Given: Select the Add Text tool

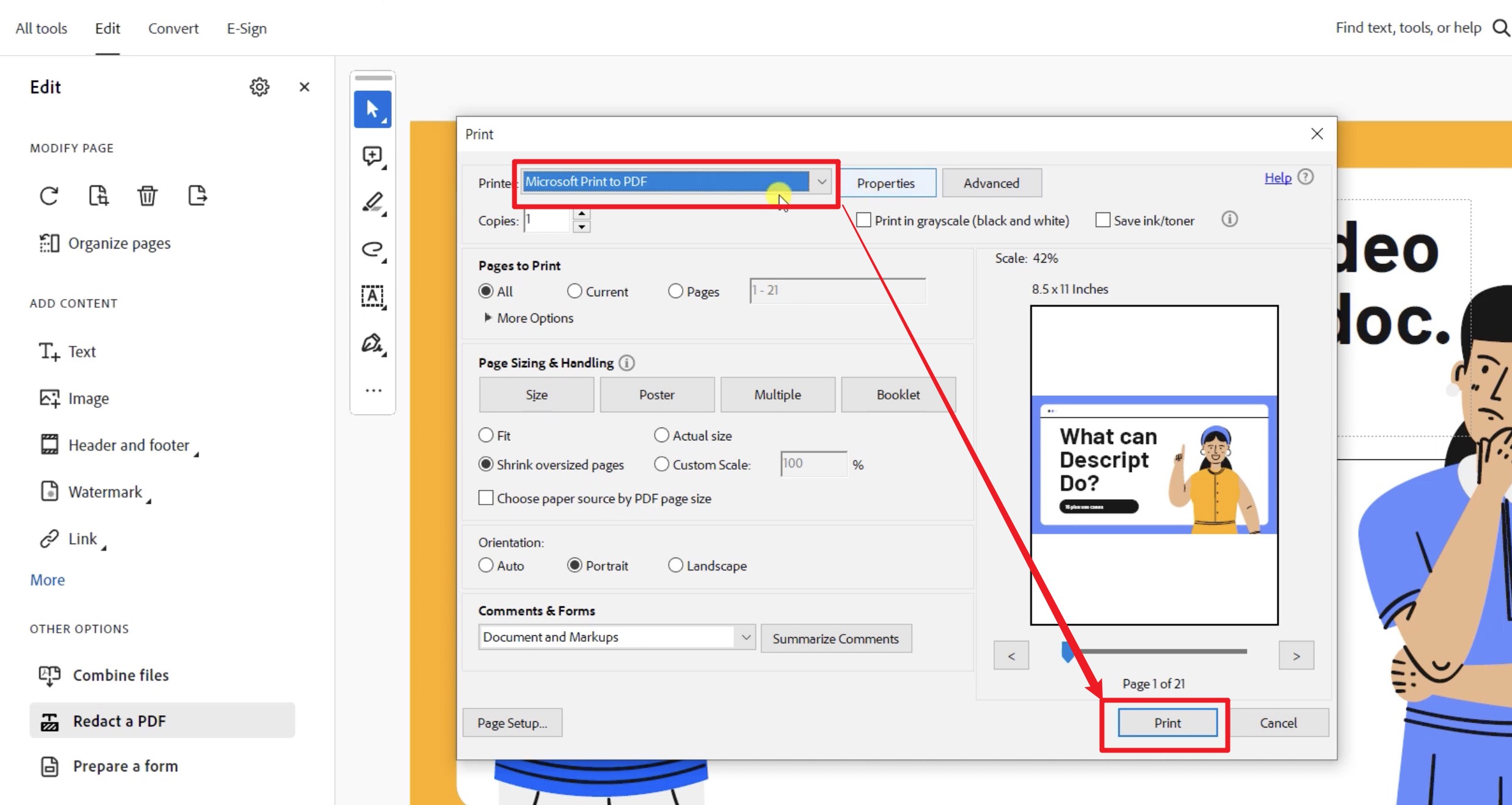Looking at the screenshot, I should pyautogui.click(x=67, y=351).
